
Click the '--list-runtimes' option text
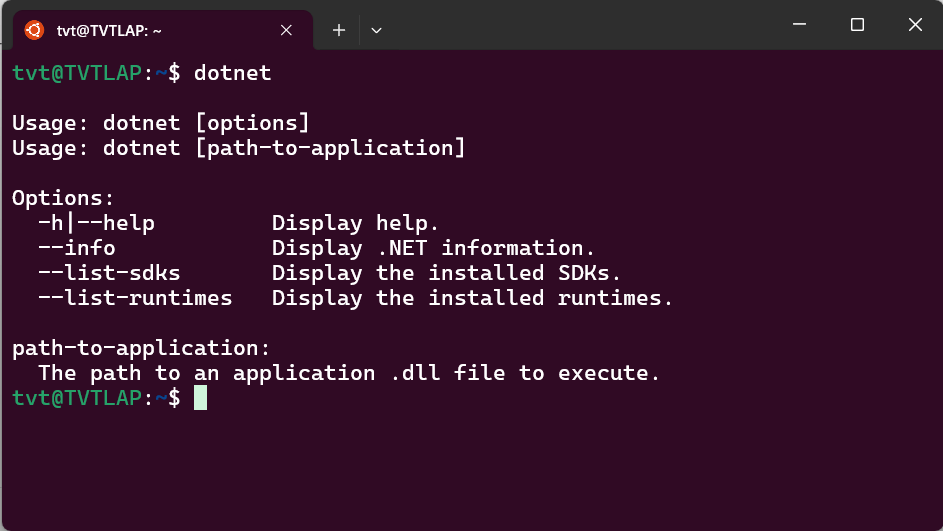135,298
